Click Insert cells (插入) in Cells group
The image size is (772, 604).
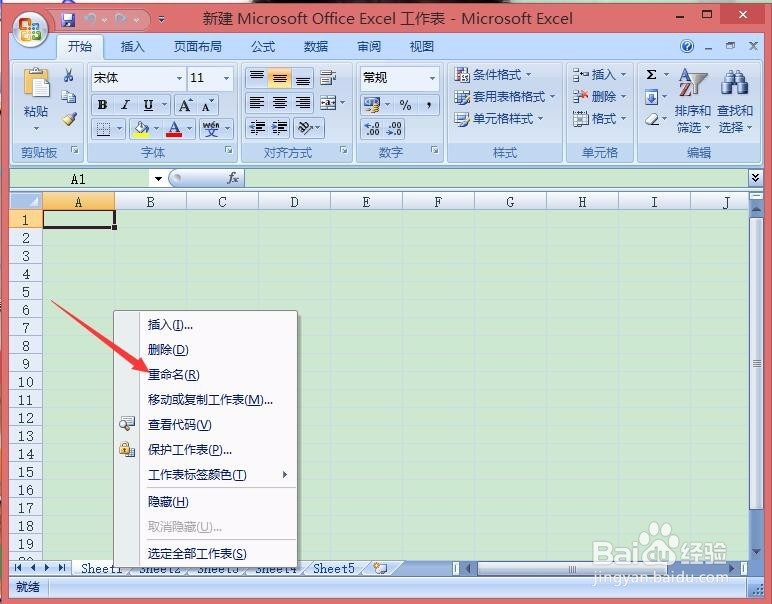pos(599,75)
